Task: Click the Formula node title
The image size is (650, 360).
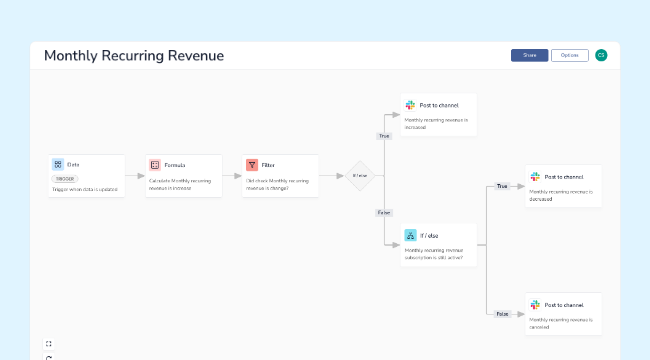Action: pyautogui.click(x=175, y=165)
